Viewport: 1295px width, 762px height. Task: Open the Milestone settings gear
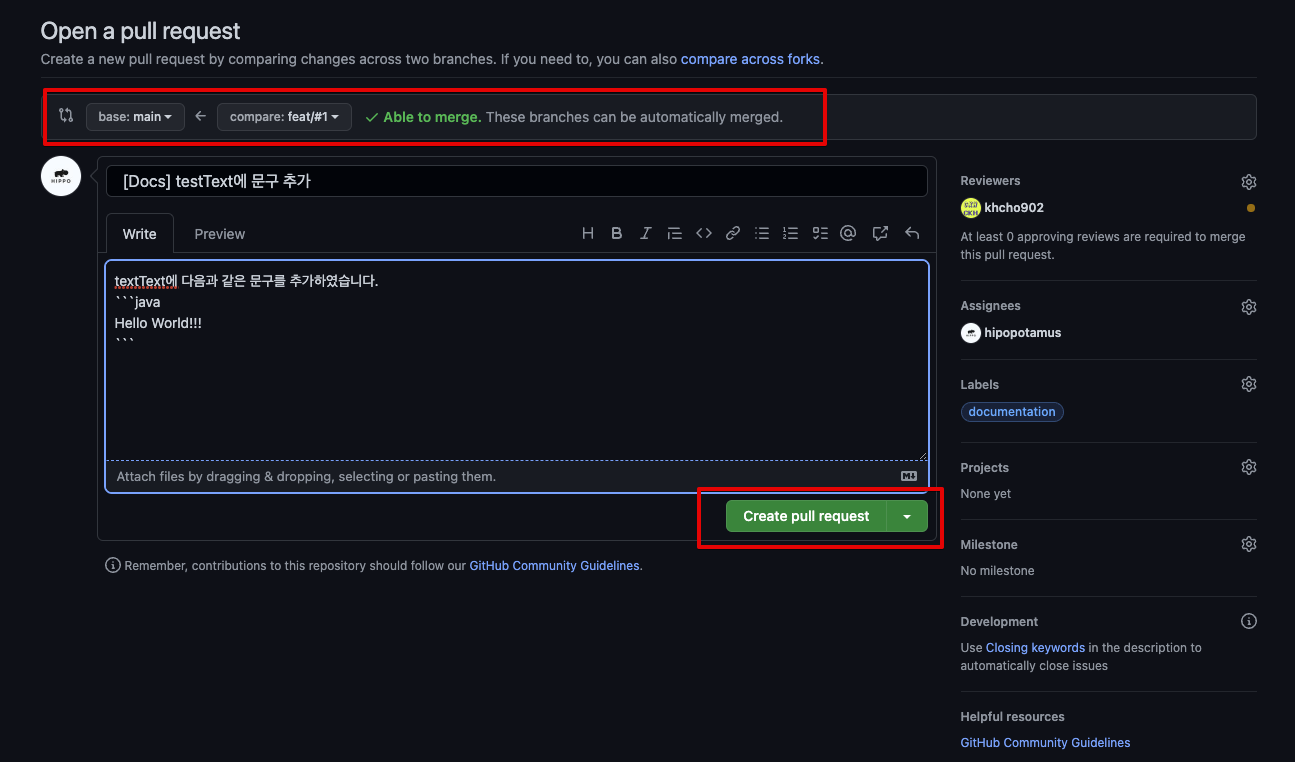tap(1249, 544)
